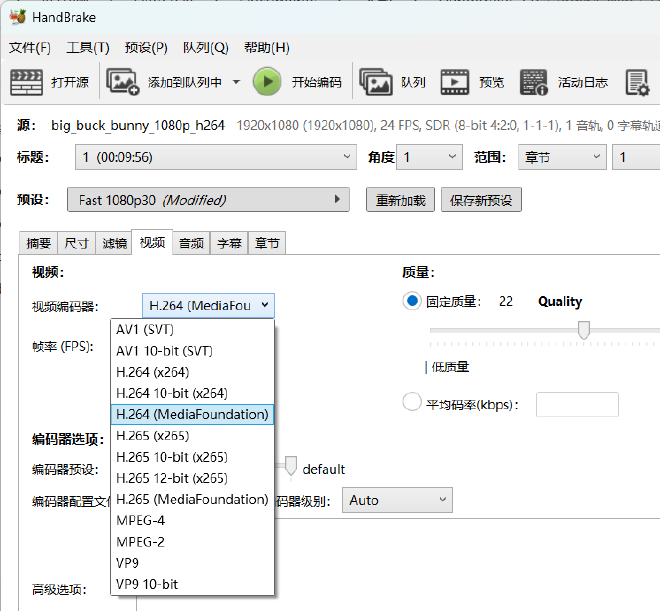Switch to the 音频 tab

[191, 243]
